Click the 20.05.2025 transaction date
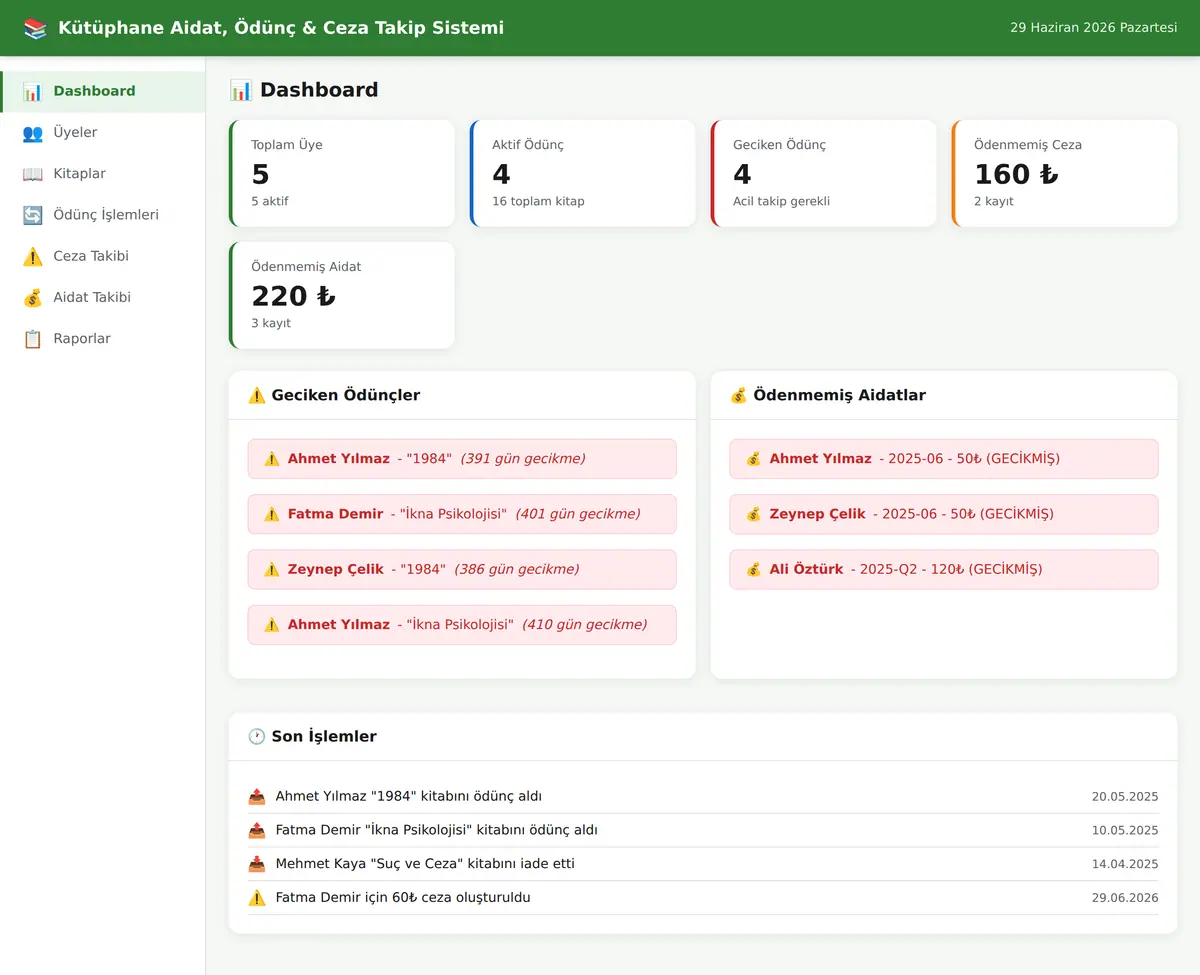This screenshot has width=1200, height=975. [x=1125, y=797]
